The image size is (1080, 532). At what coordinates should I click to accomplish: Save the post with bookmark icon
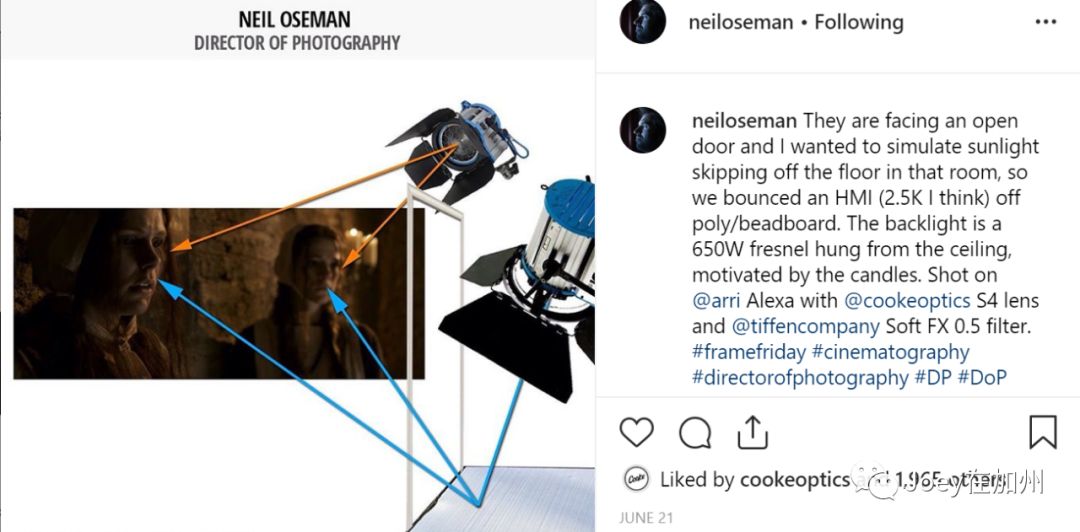(x=1043, y=432)
